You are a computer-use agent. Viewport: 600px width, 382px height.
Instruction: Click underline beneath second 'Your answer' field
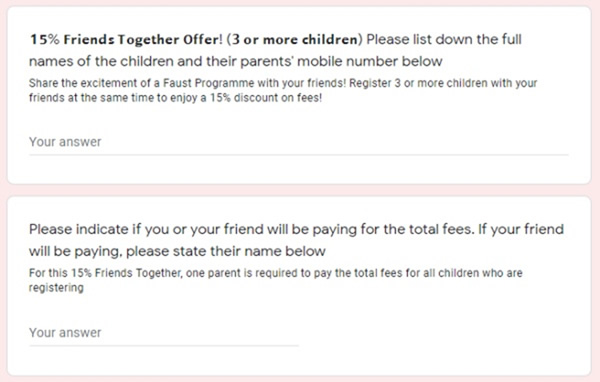(164, 346)
